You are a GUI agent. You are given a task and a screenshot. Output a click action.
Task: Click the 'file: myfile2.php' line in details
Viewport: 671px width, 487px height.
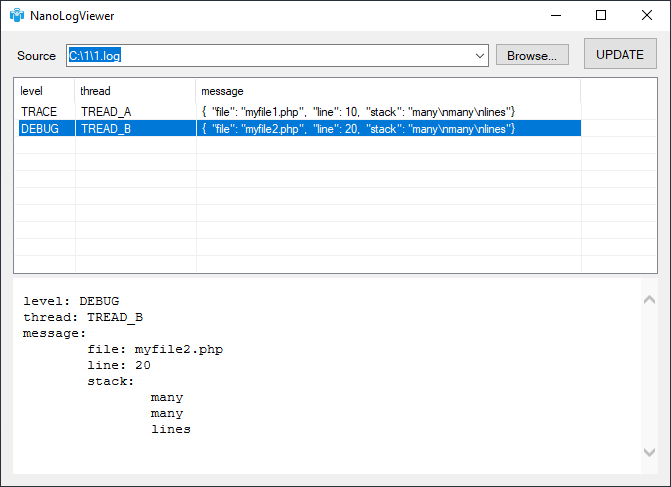(155, 349)
